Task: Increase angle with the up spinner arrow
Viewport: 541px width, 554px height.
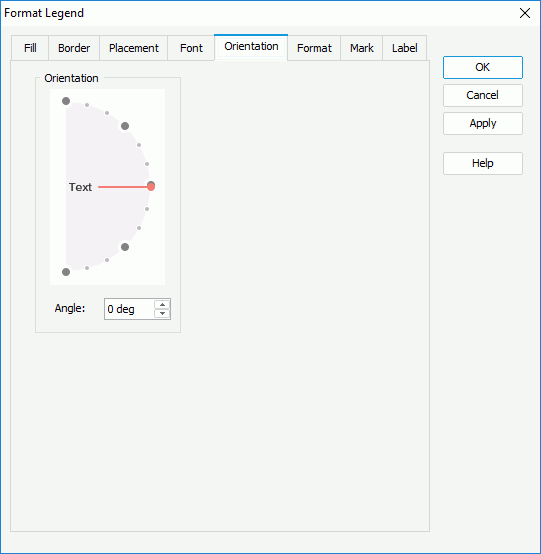Action: pyautogui.click(x=162, y=305)
